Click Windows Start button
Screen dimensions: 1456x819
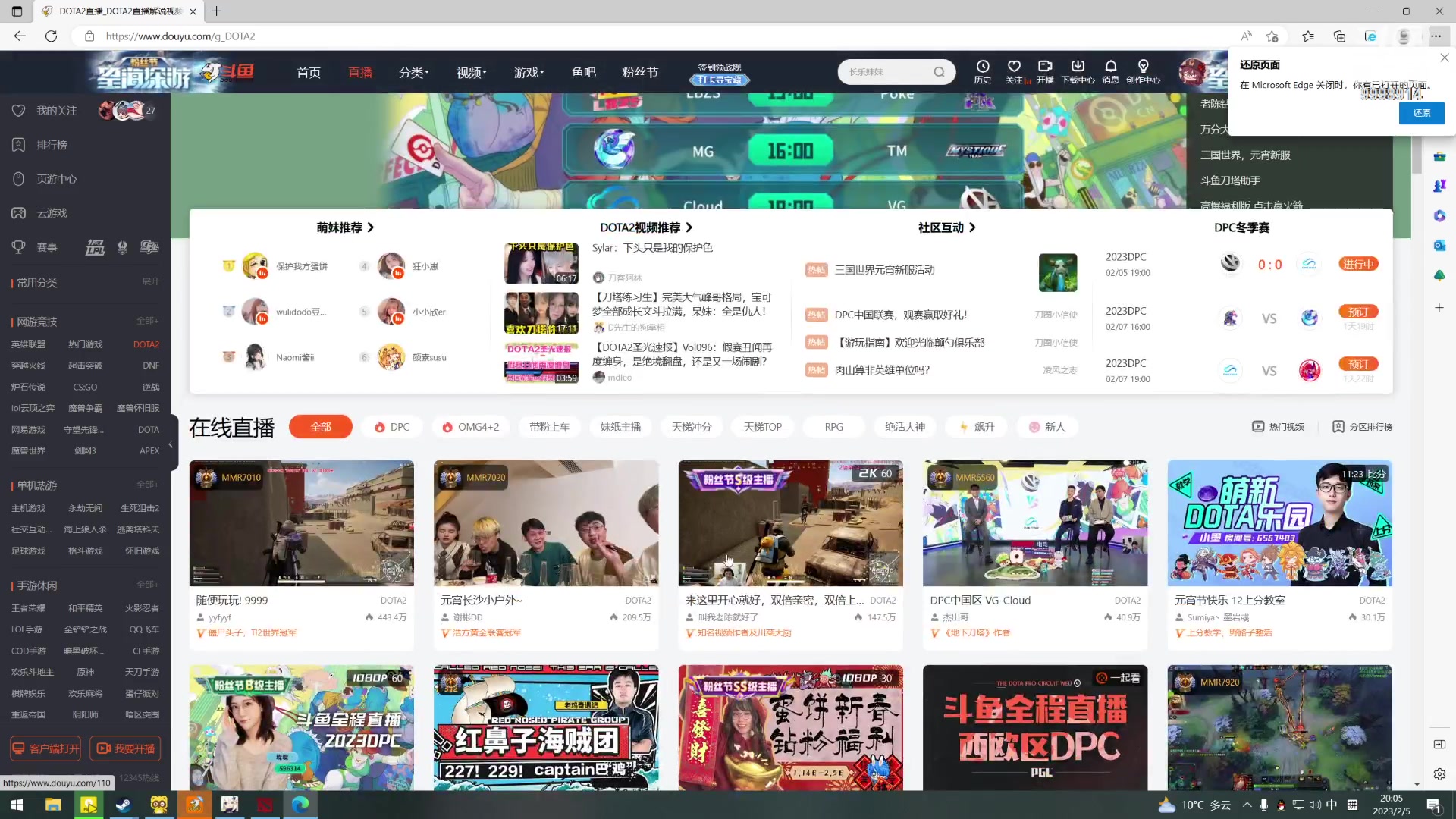pos(17,805)
